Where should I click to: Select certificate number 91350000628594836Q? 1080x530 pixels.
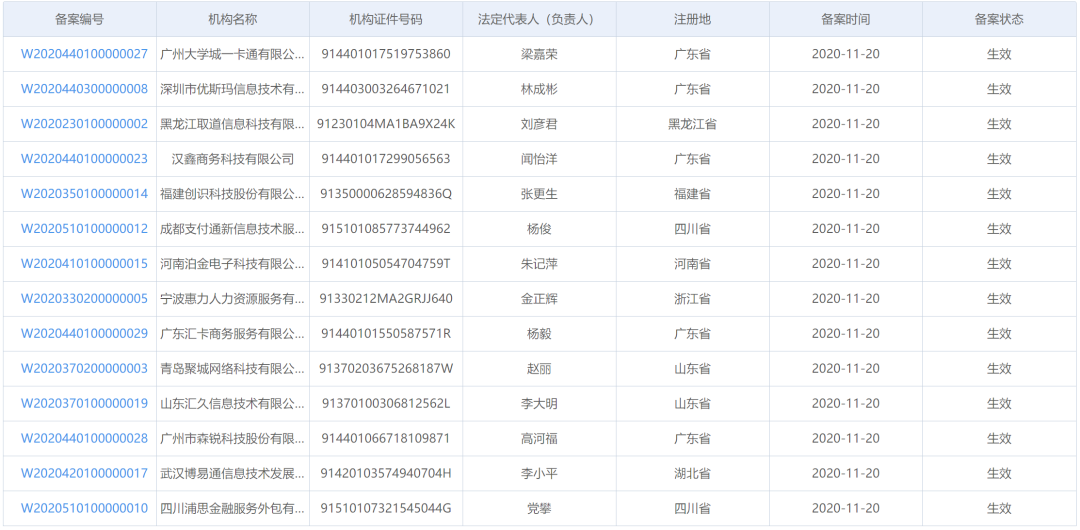[x=386, y=194]
